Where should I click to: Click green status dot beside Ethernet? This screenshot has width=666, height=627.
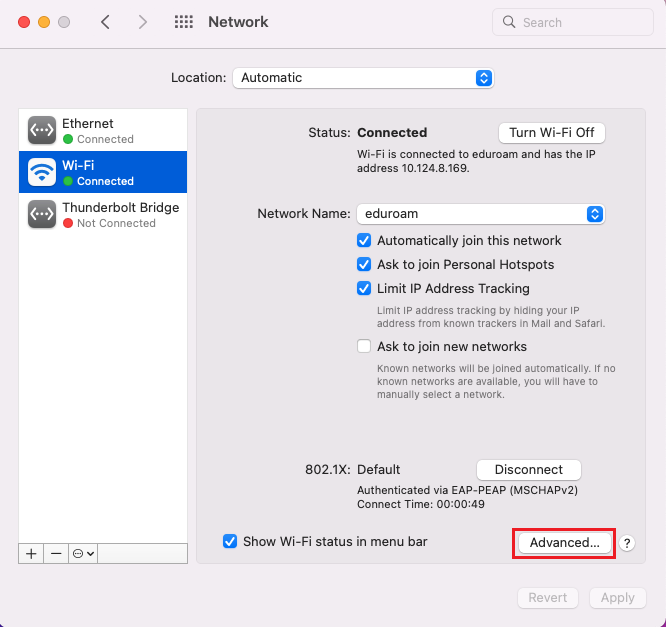(x=68, y=139)
